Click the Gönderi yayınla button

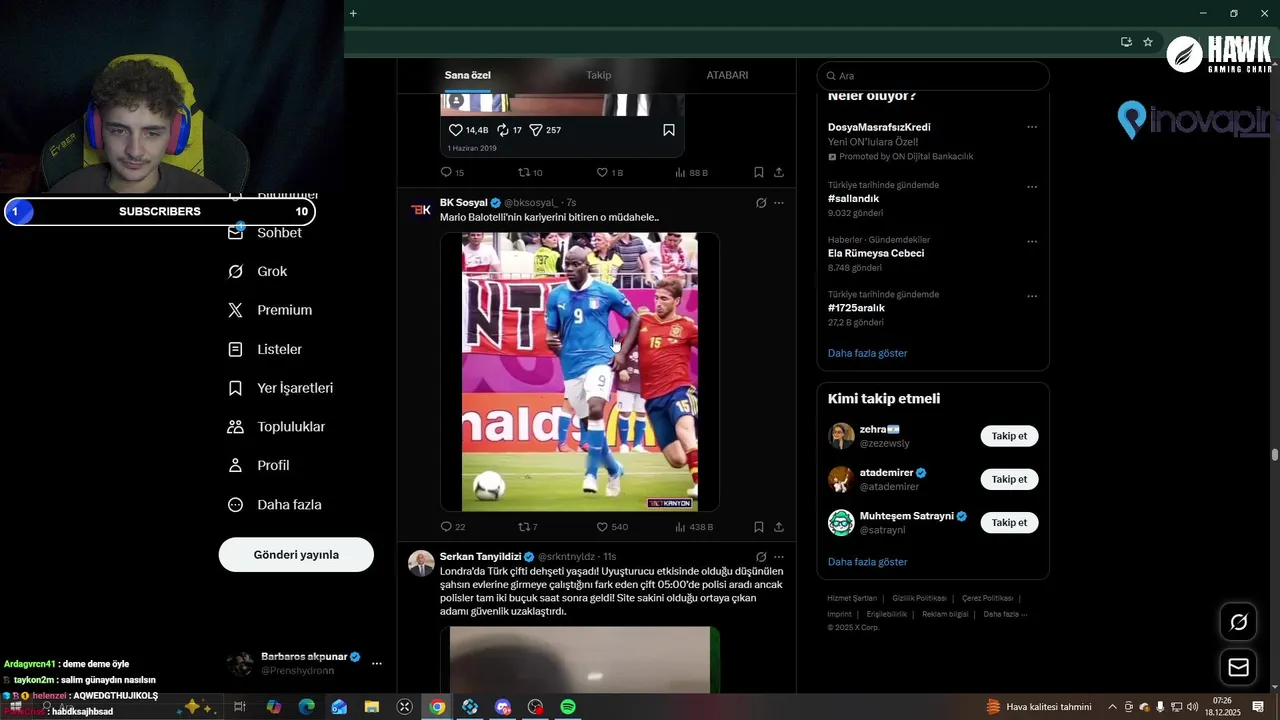[296, 554]
